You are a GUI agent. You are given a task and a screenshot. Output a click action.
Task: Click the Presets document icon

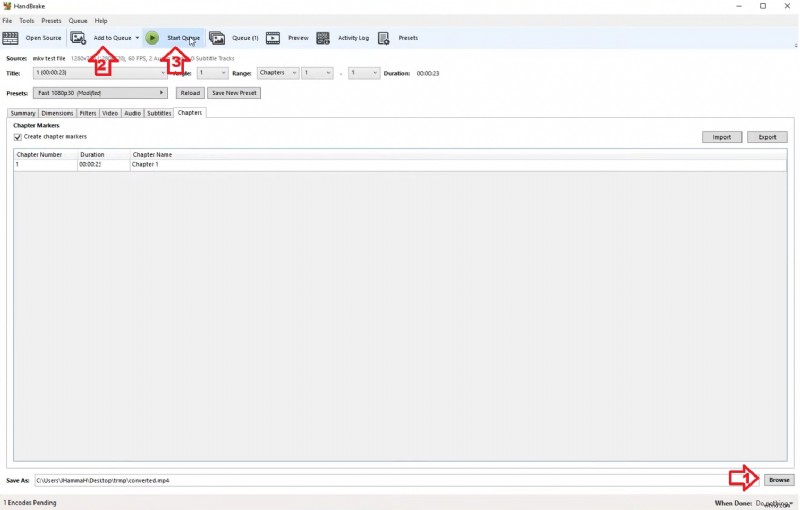coord(383,38)
